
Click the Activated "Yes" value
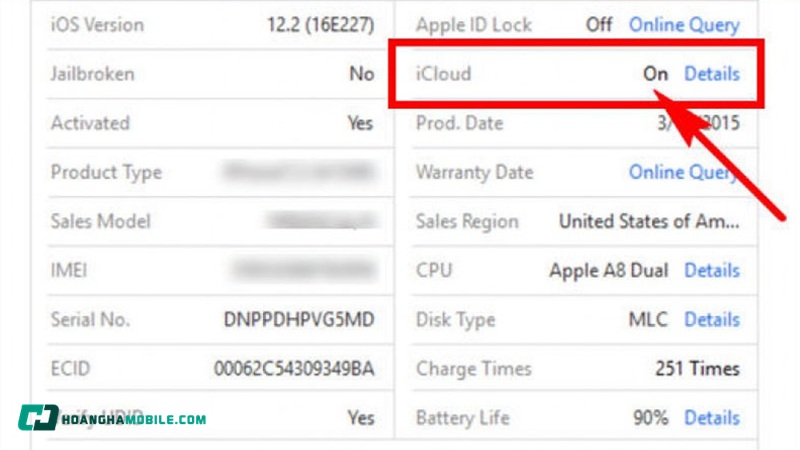360,123
